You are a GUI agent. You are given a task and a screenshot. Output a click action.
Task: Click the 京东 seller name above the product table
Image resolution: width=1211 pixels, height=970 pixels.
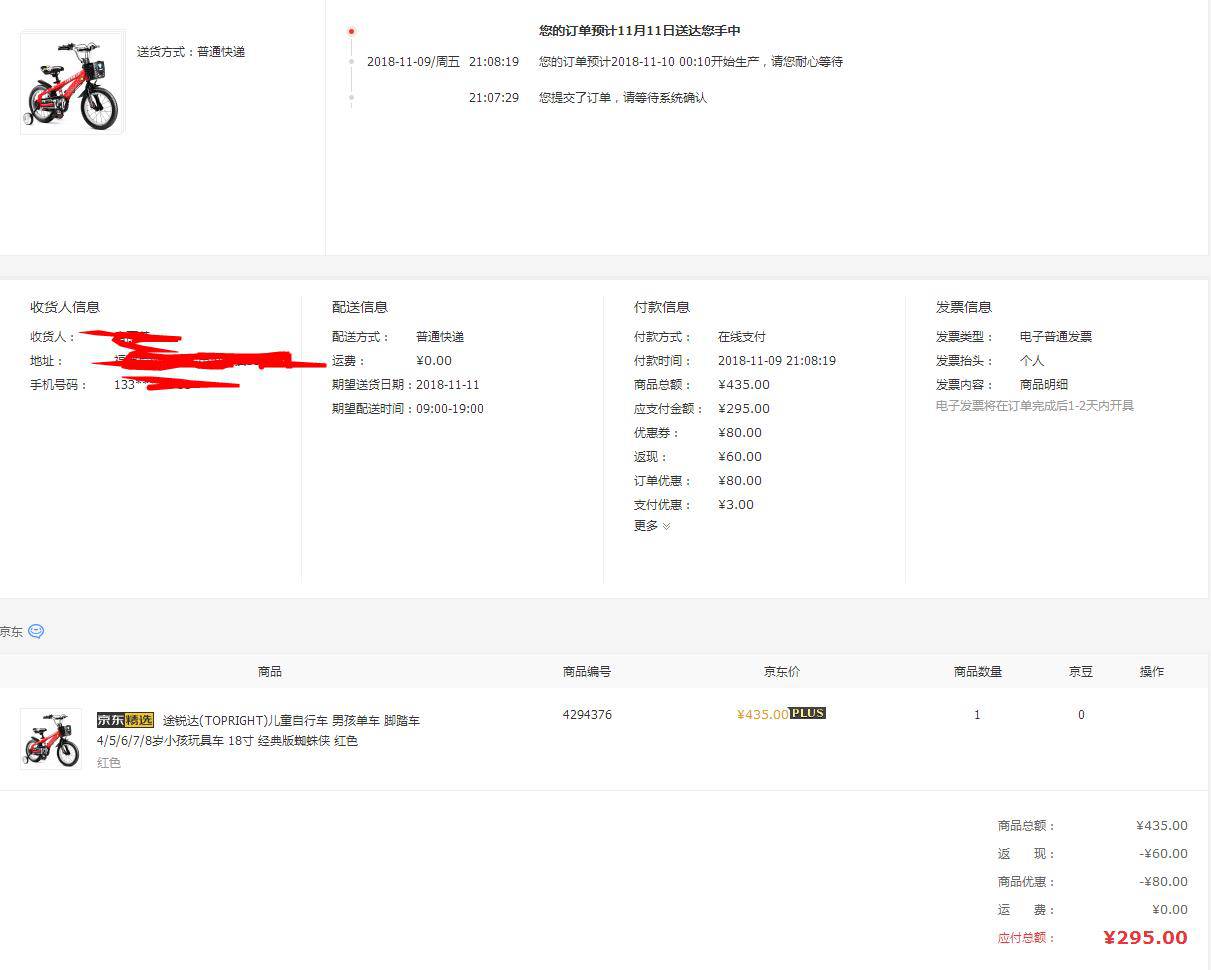[x=11, y=632]
